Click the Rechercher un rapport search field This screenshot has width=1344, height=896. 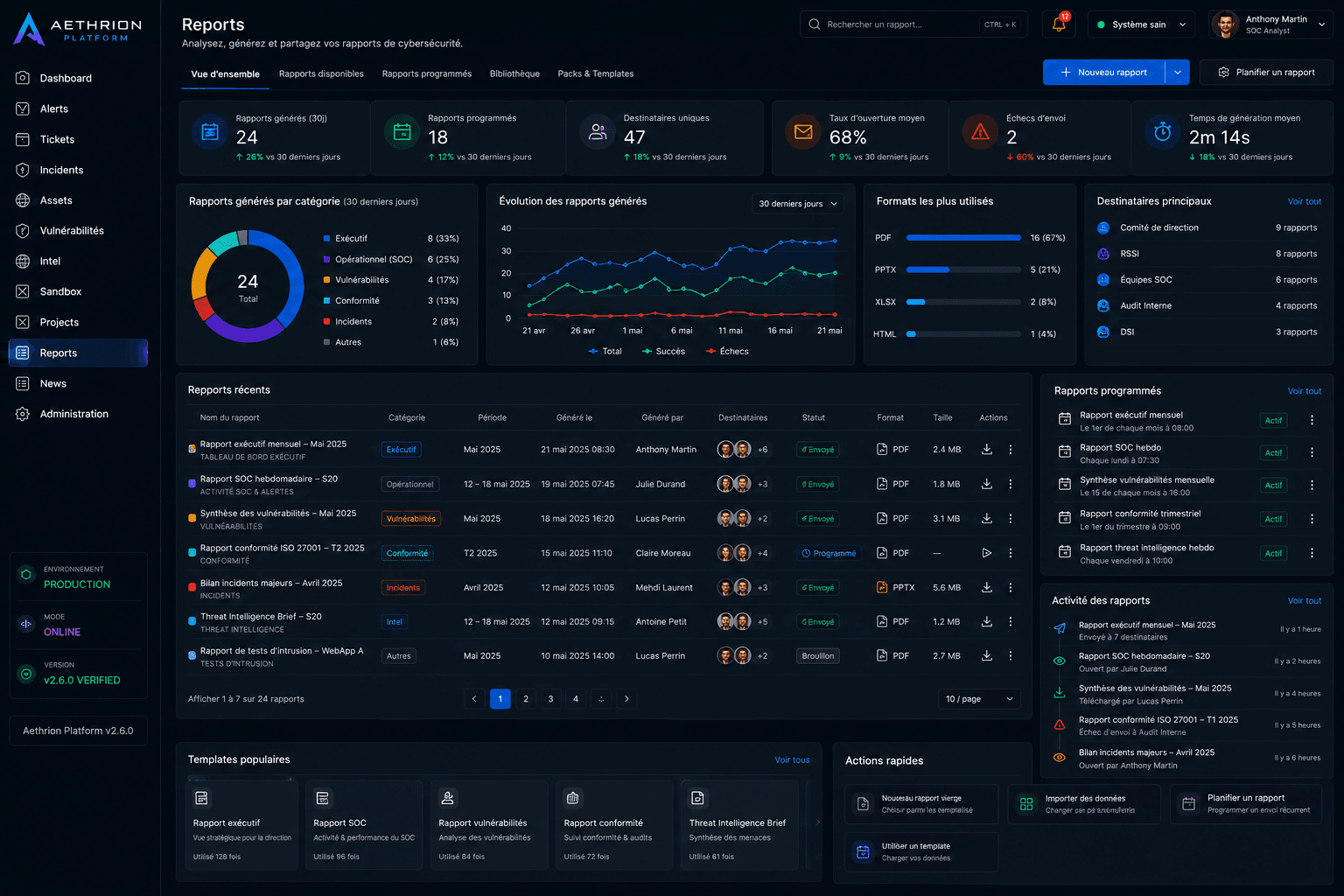pos(913,24)
